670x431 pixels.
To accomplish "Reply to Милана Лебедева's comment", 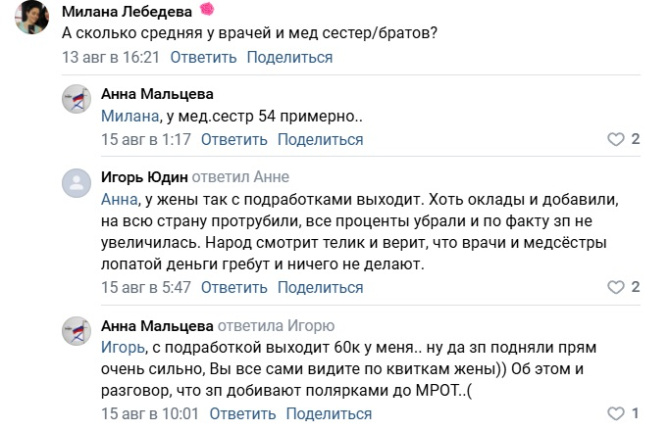I will coord(208,57).
